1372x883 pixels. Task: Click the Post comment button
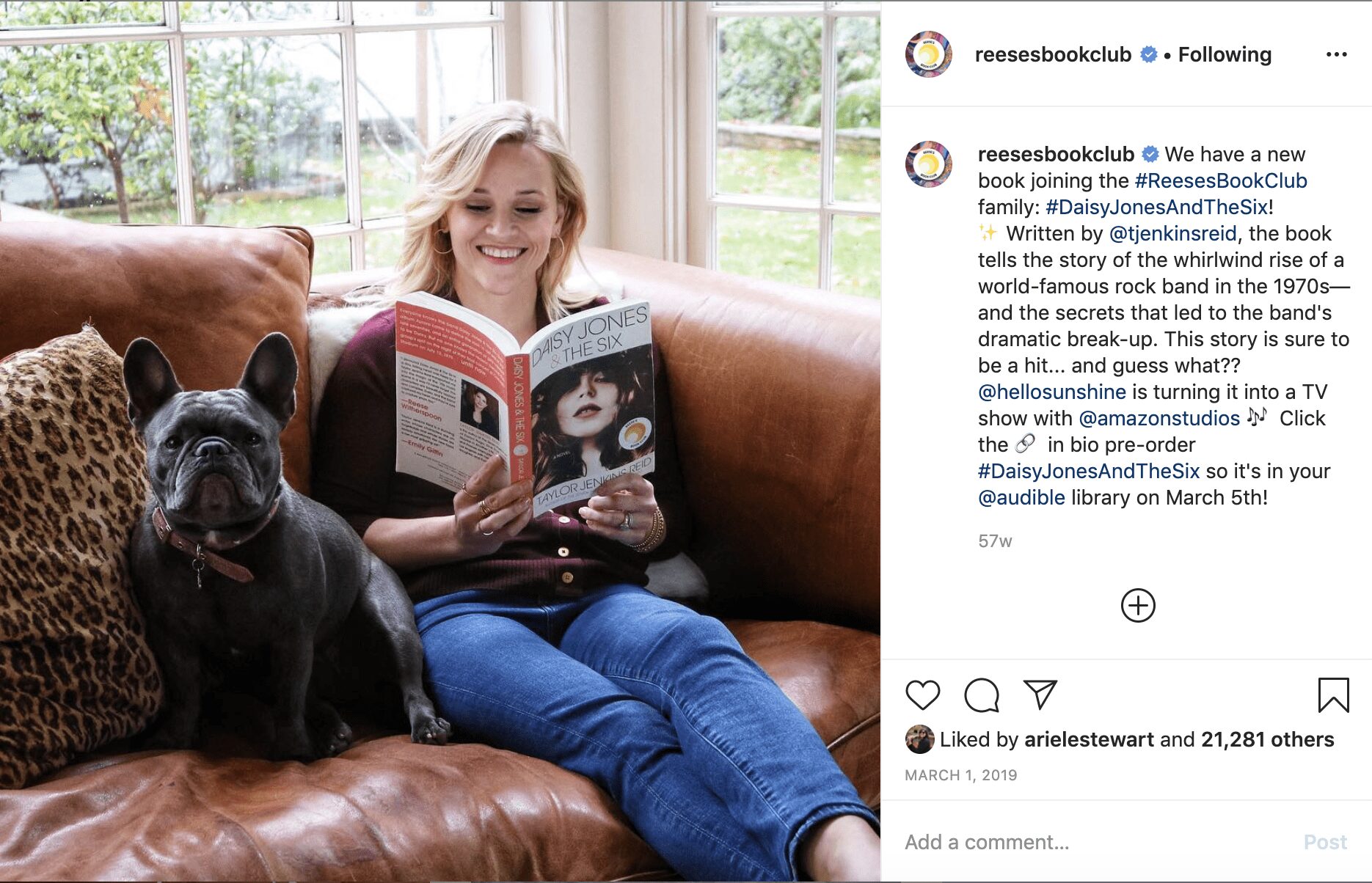point(1325,842)
